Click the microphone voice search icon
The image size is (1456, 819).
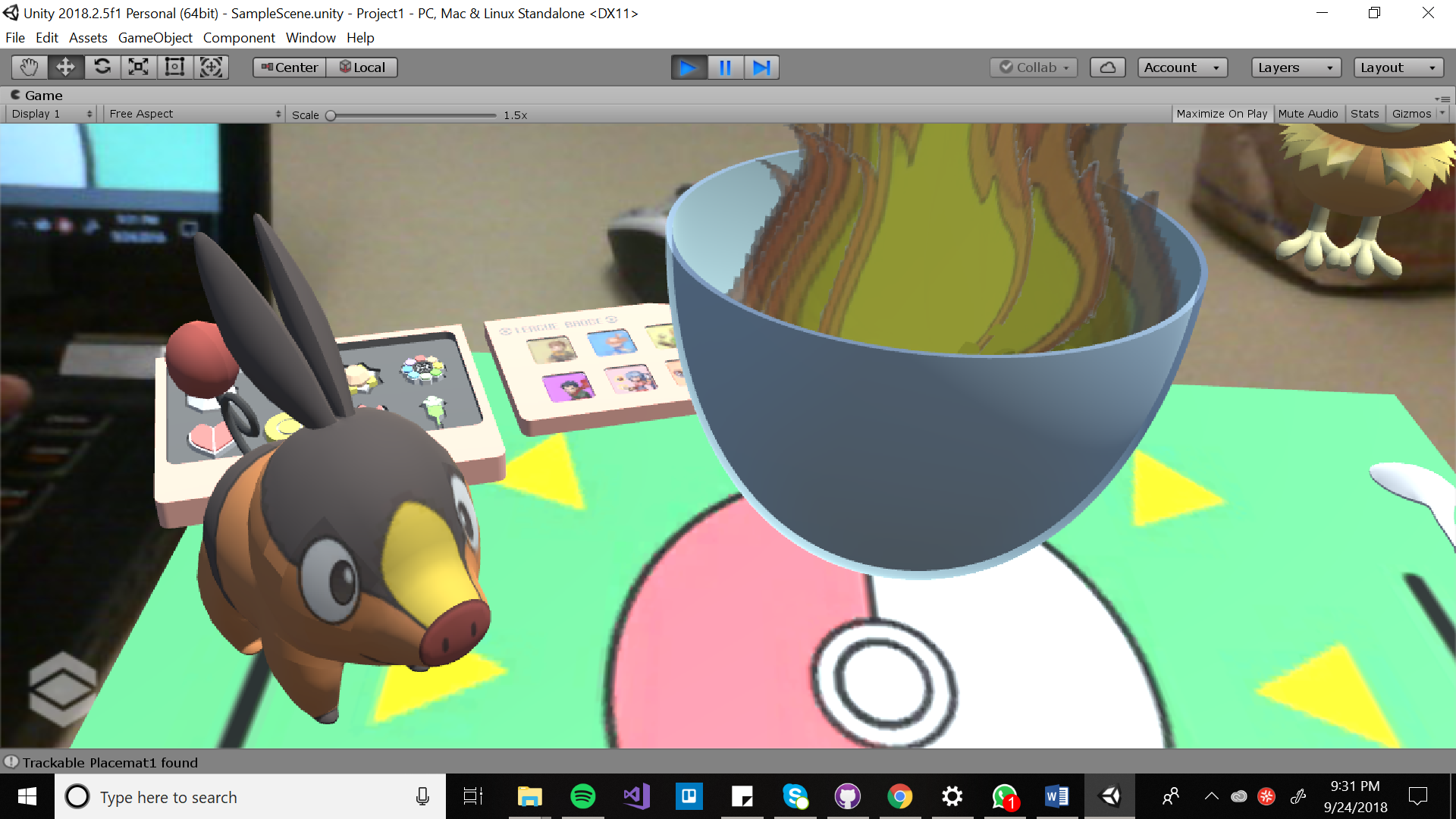[422, 796]
